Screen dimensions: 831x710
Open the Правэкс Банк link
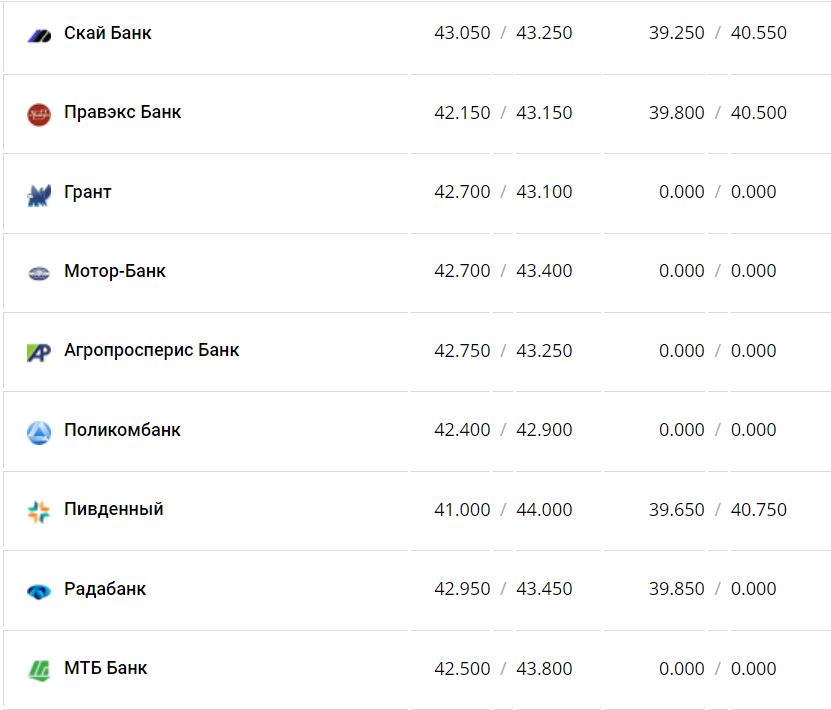point(123,112)
